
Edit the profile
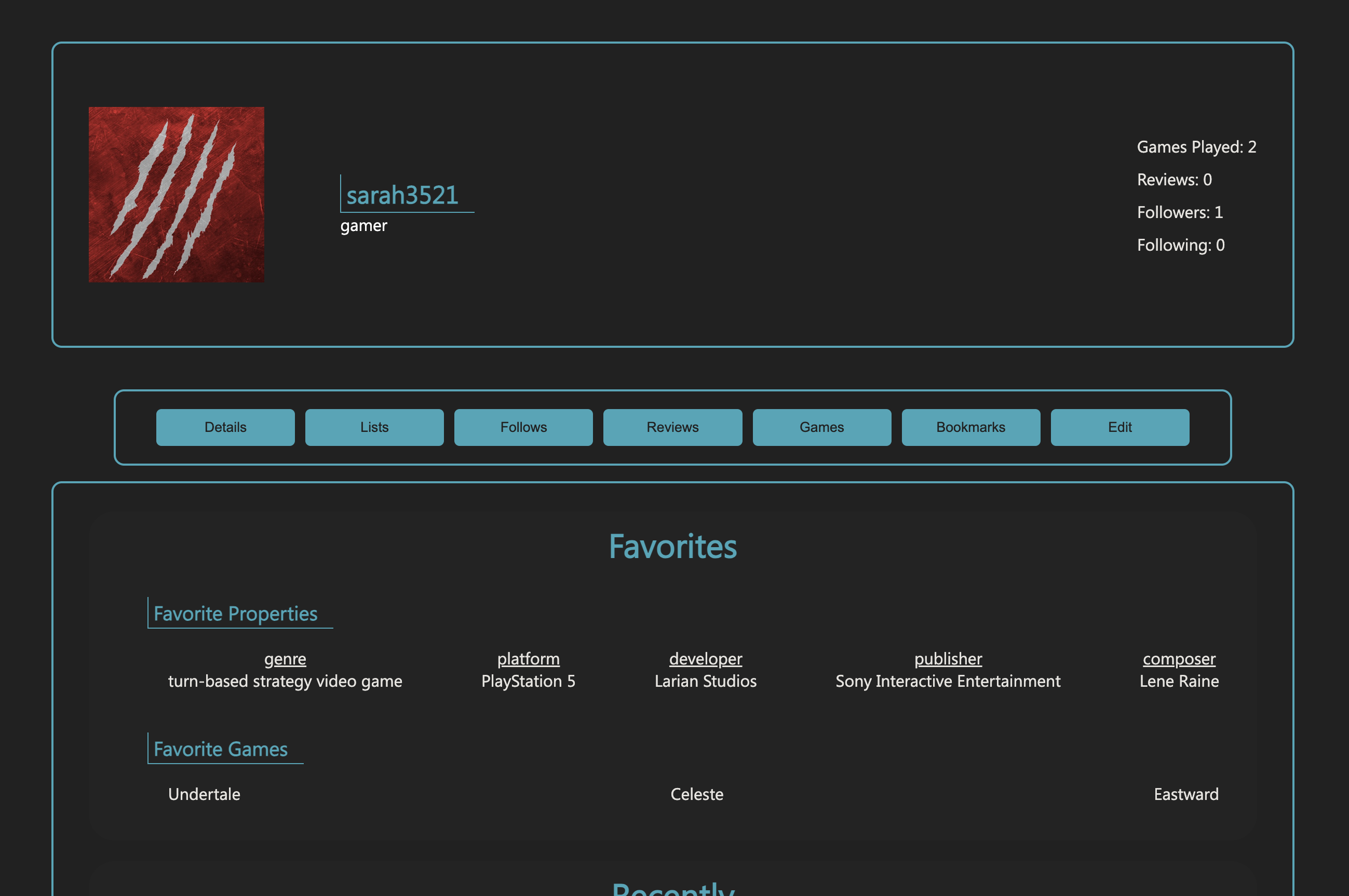1119,427
